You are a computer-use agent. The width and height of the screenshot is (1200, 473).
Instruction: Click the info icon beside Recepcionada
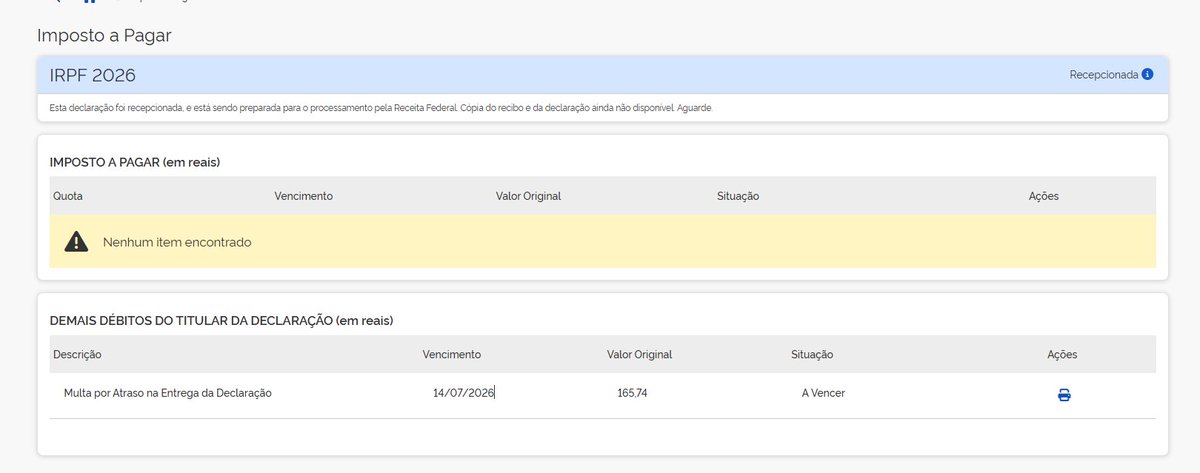(x=1147, y=75)
